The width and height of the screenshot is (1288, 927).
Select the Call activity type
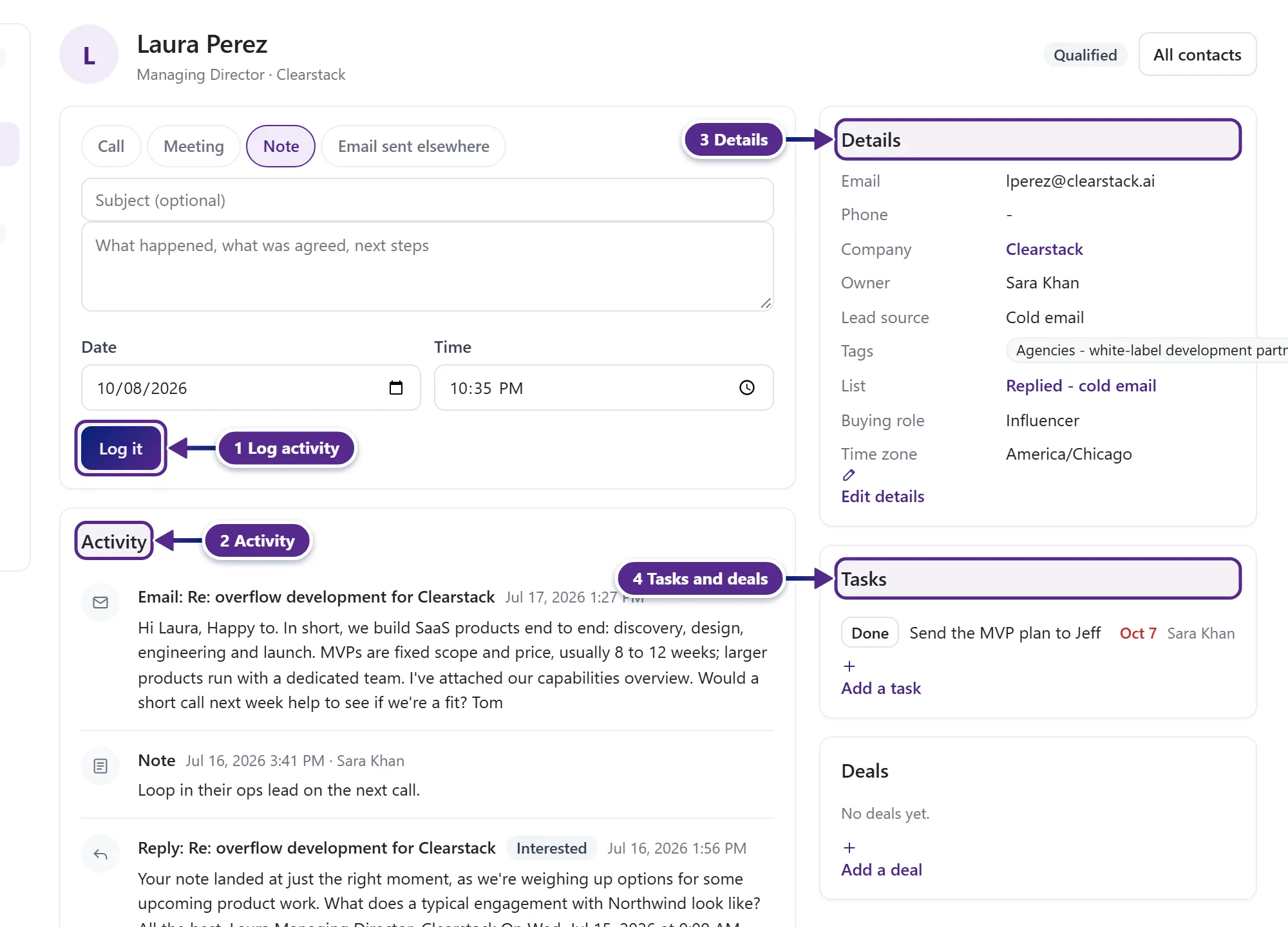(111, 146)
